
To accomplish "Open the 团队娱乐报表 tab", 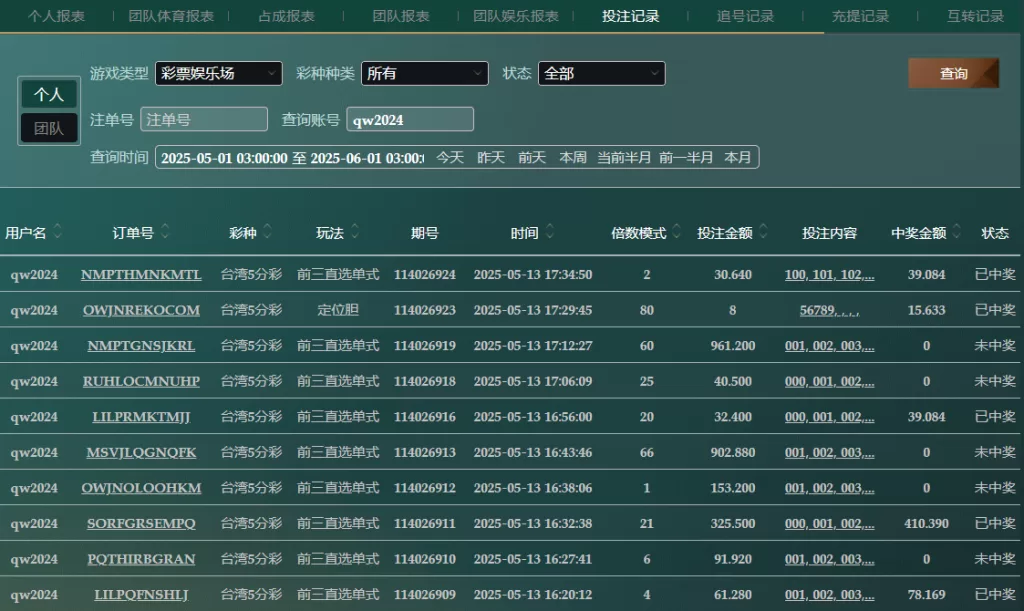I will coord(516,16).
